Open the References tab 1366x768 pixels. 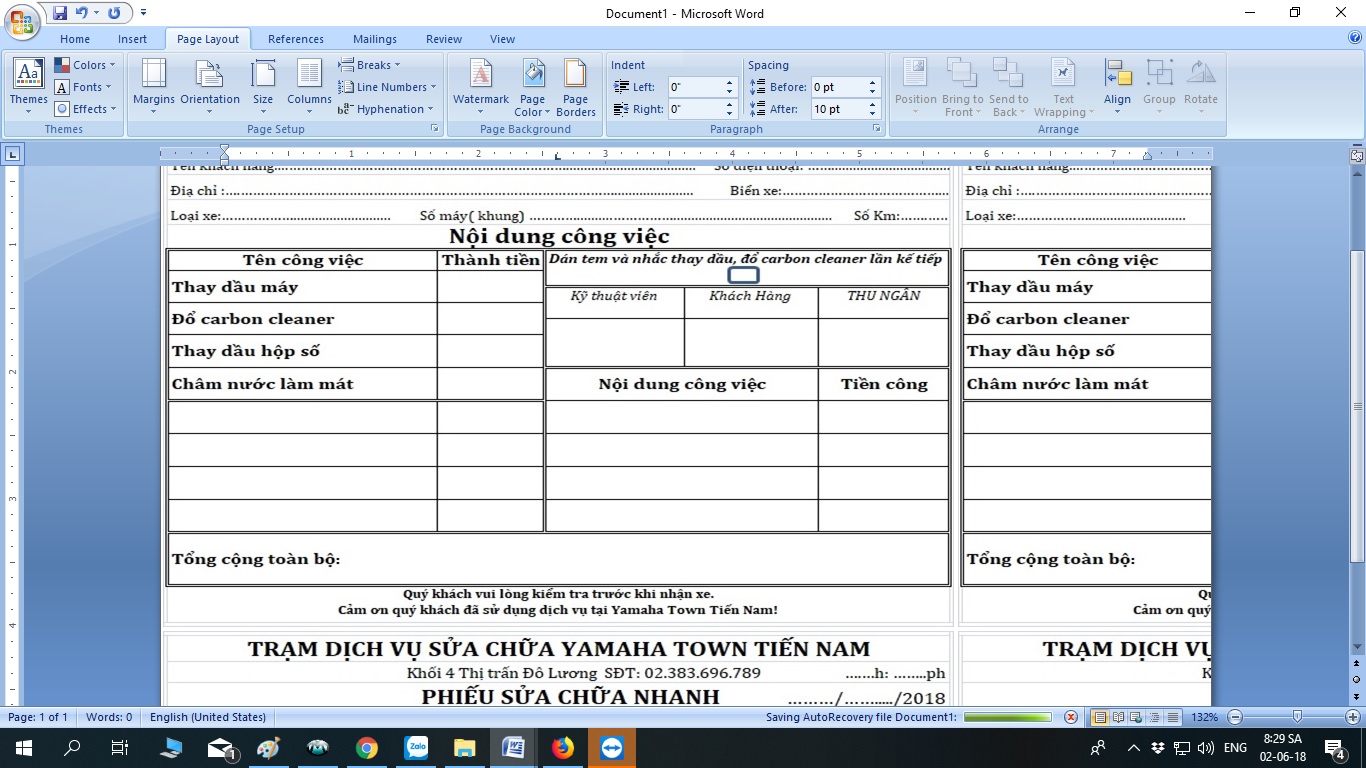tap(296, 39)
